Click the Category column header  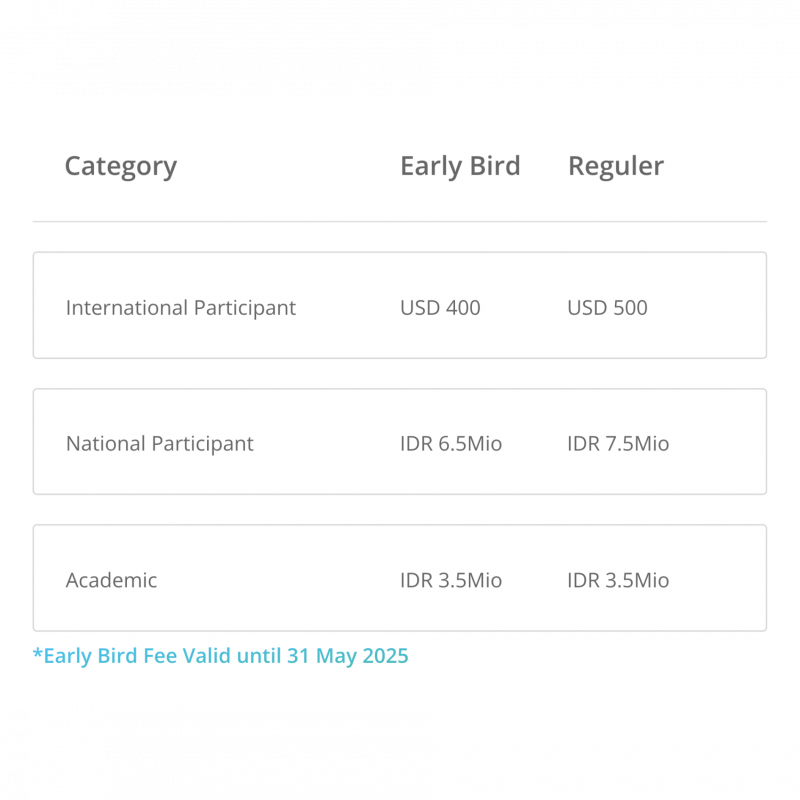pyautogui.click(x=121, y=166)
